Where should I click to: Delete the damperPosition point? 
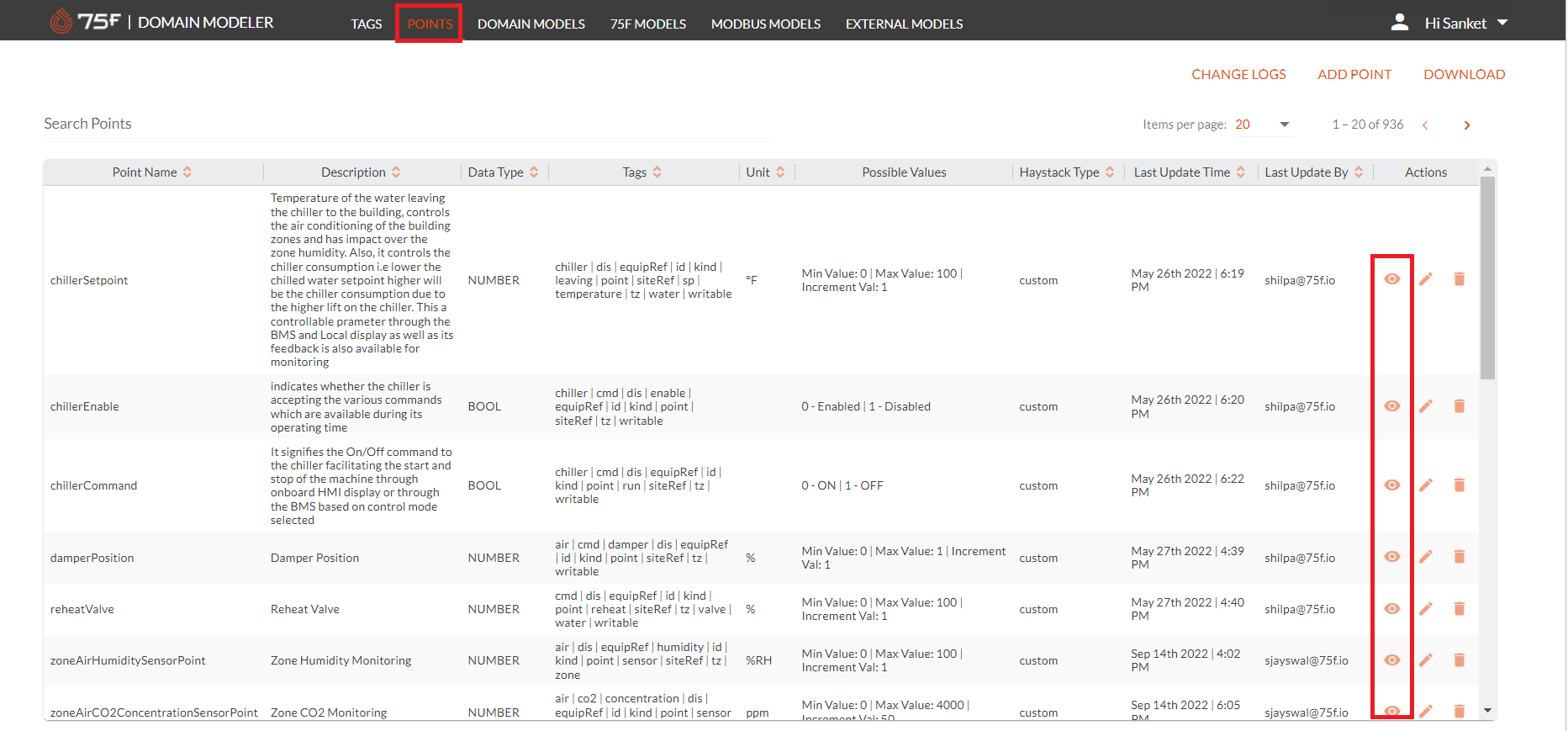click(x=1460, y=557)
